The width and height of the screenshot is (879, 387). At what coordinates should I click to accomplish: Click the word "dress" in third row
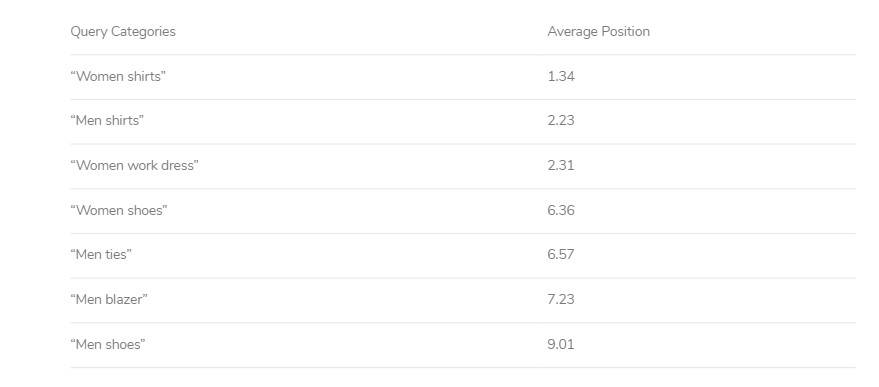pos(178,165)
